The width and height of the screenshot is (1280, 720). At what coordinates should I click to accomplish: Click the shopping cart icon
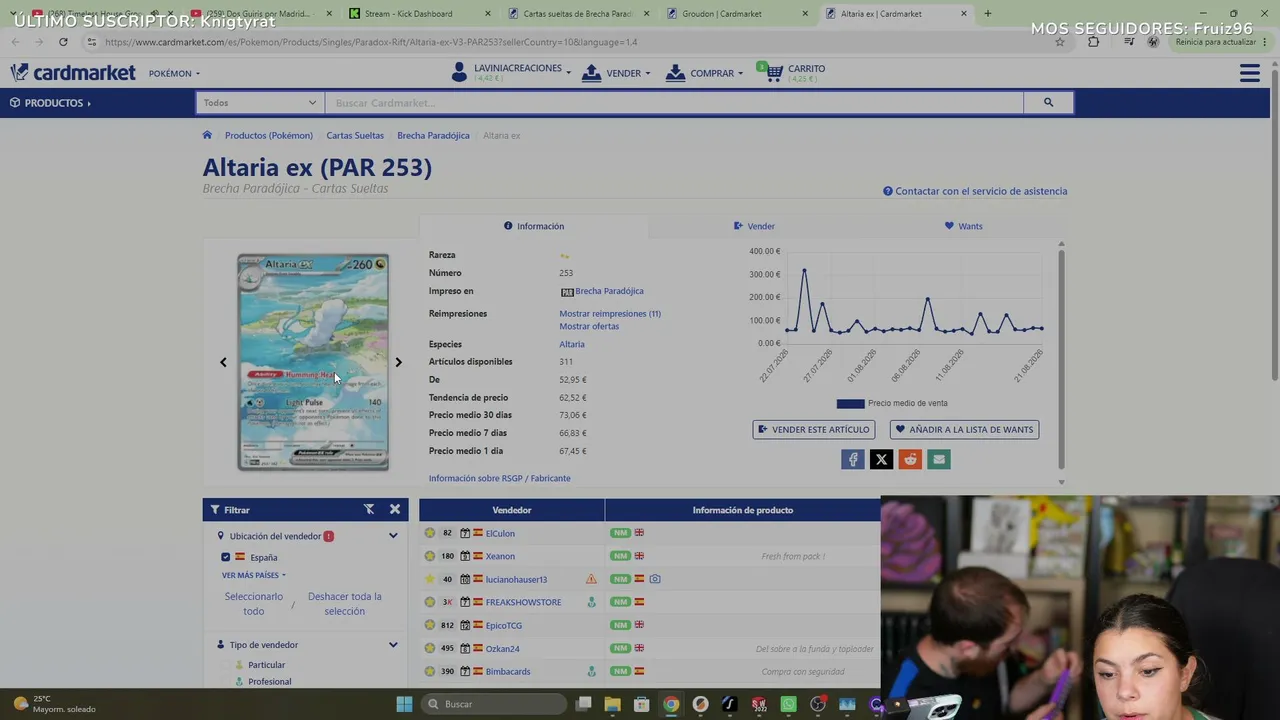tap(774, 73)
